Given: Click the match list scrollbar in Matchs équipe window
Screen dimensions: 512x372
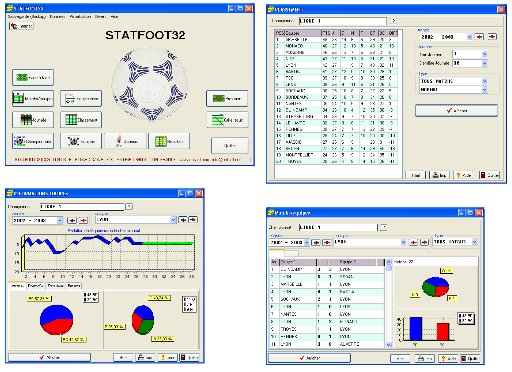Looking at the screenshot, I should [389, 303].
